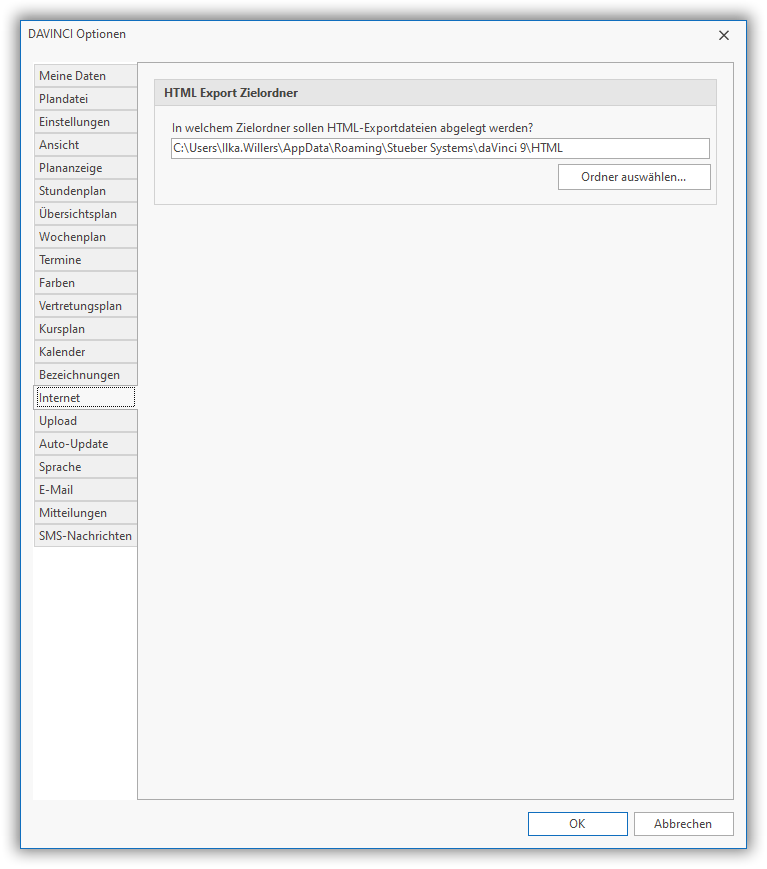Open the E-Mail settings tab
The image size is (767, 869).
pos(85,490)
